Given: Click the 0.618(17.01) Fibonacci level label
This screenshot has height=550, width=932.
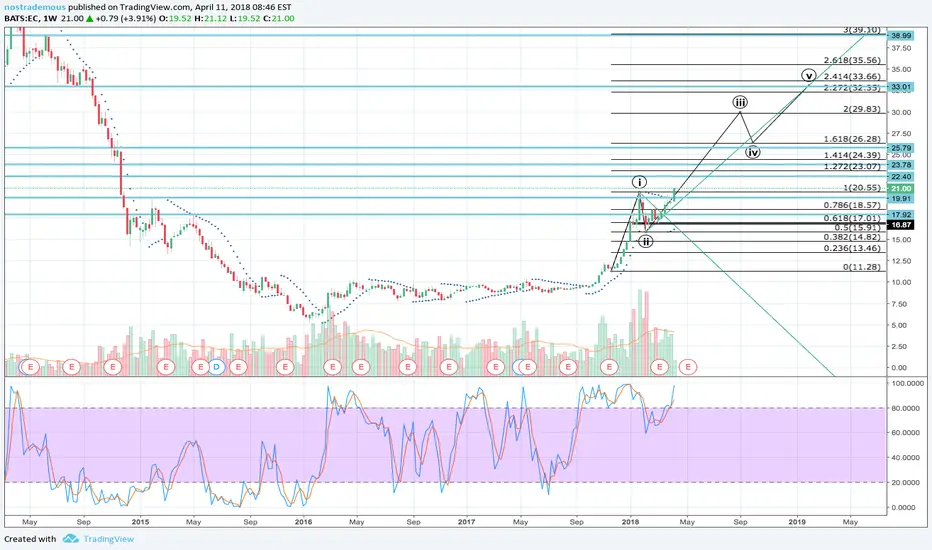Looking at the screenshot, I should pyautogui.click(x=852, y=218).
